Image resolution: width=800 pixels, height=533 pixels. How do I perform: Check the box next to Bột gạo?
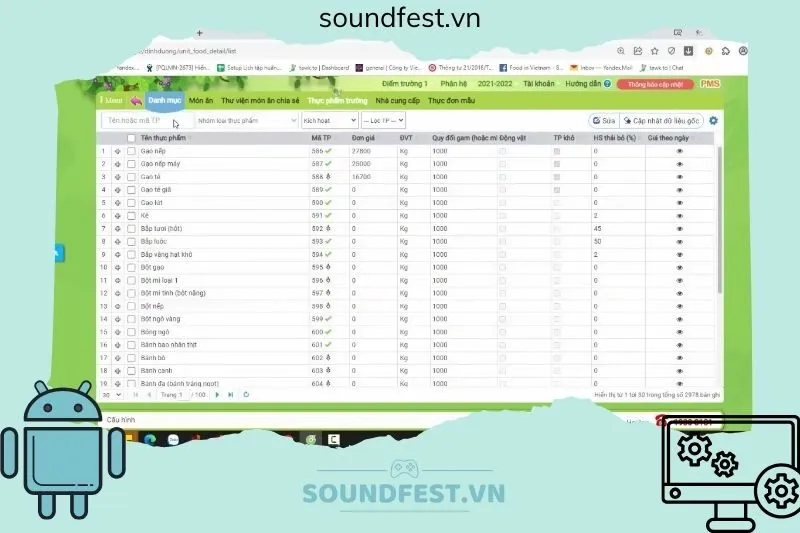pos(131,267)
